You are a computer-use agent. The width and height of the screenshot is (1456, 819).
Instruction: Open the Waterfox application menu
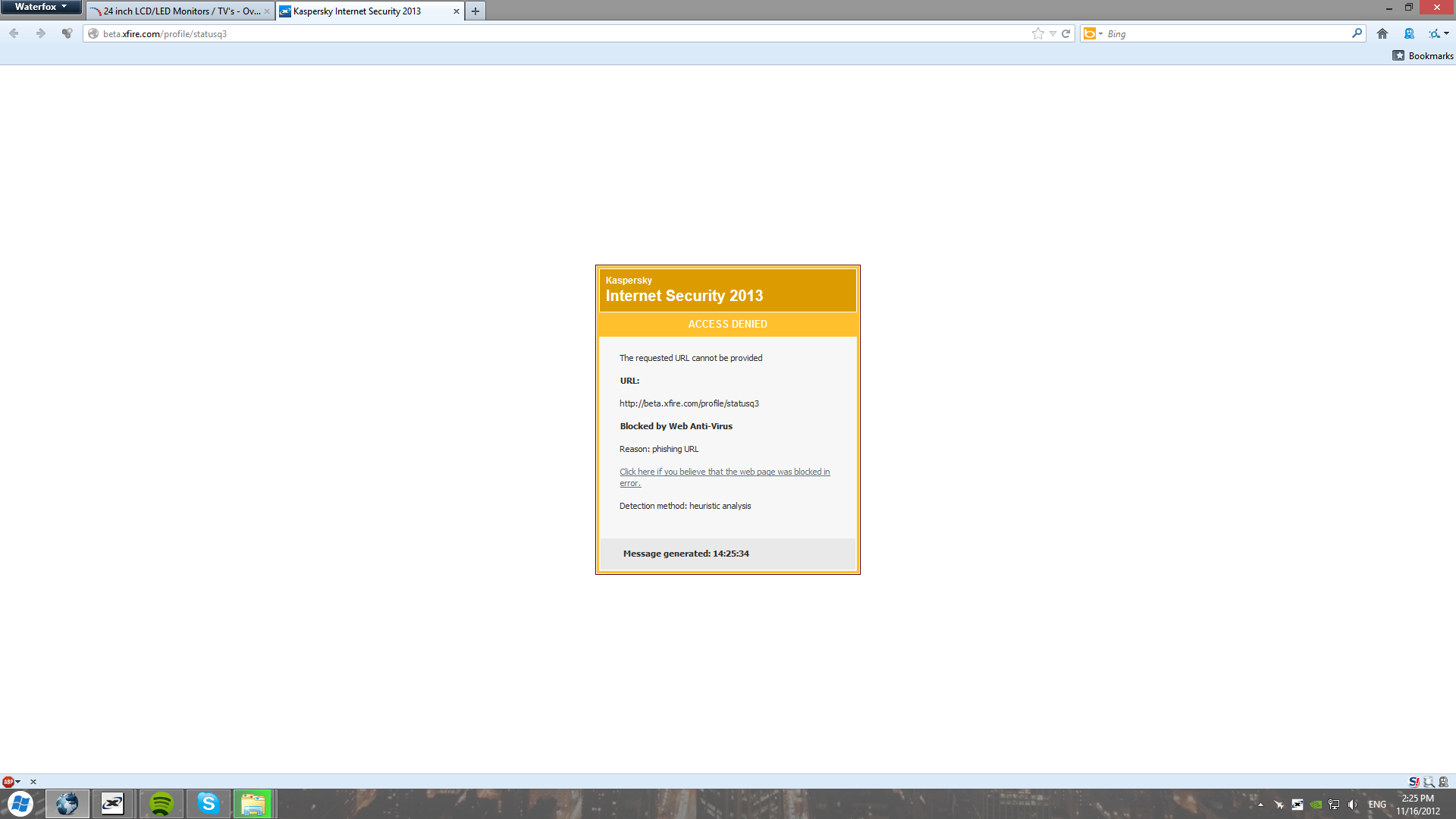pyautogui.click(x=41, y=7)
